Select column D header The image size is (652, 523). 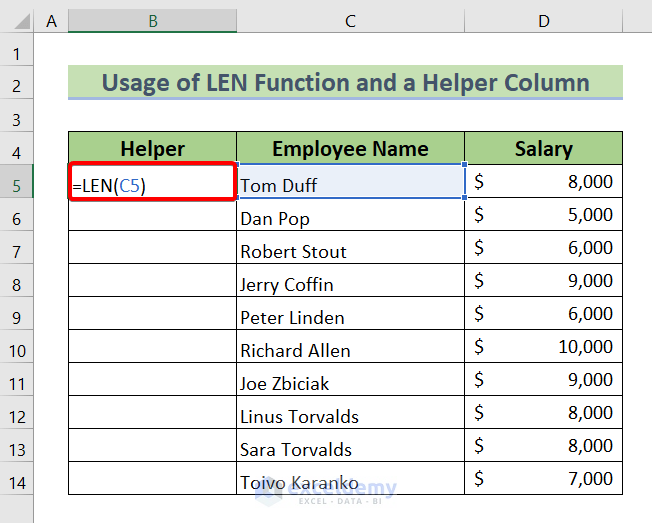tap(543, 20)
